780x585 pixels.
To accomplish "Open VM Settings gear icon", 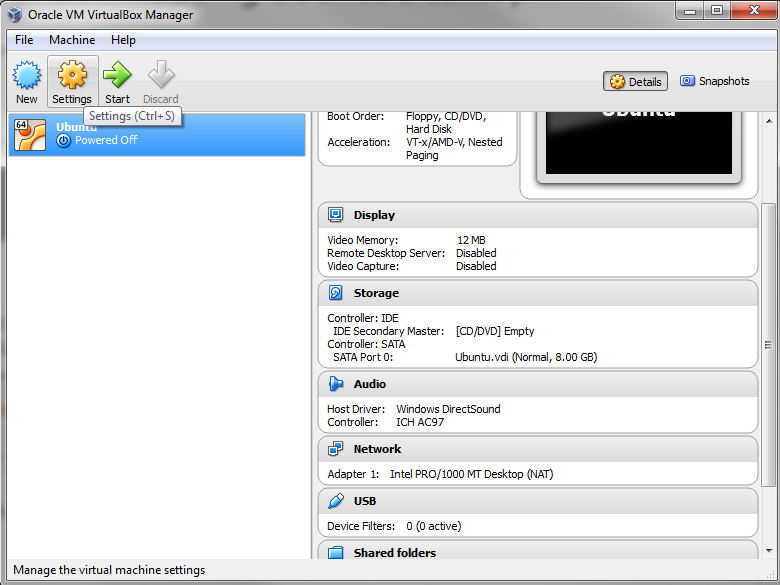I will click(72, 75).
